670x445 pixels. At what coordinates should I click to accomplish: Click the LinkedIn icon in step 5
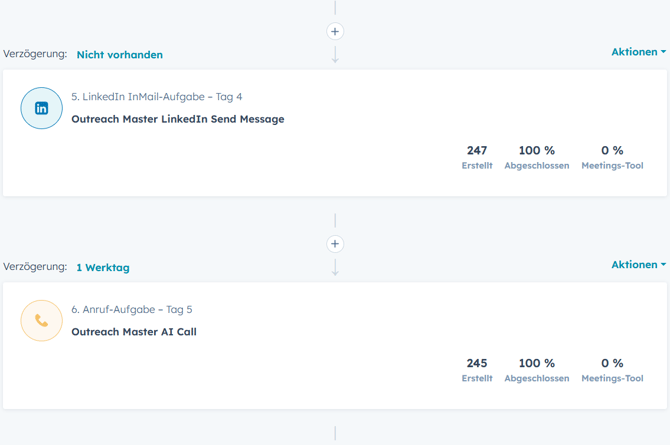coord(42,108)
